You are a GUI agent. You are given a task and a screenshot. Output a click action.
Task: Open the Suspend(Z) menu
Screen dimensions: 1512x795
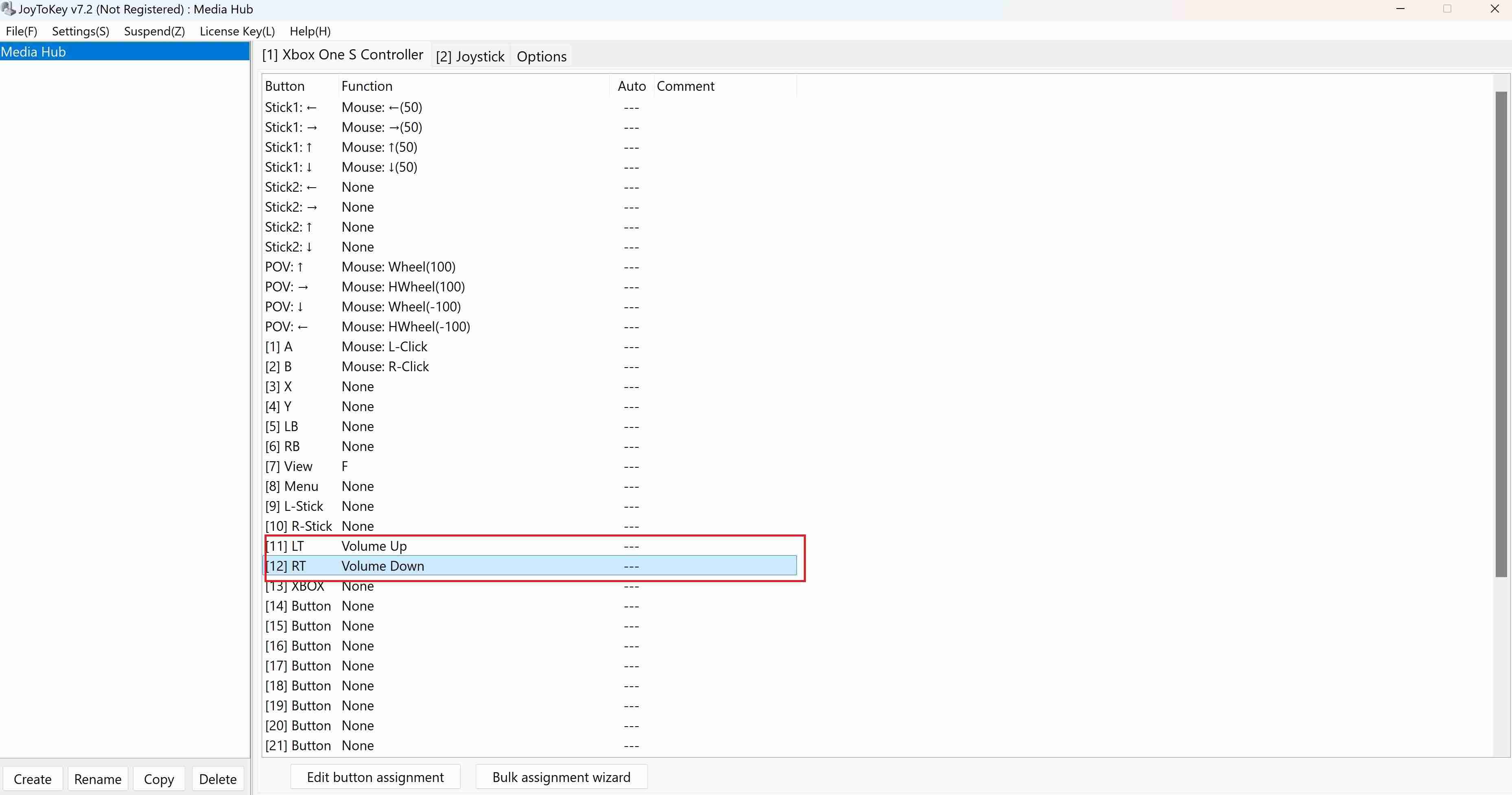point(154,32)
